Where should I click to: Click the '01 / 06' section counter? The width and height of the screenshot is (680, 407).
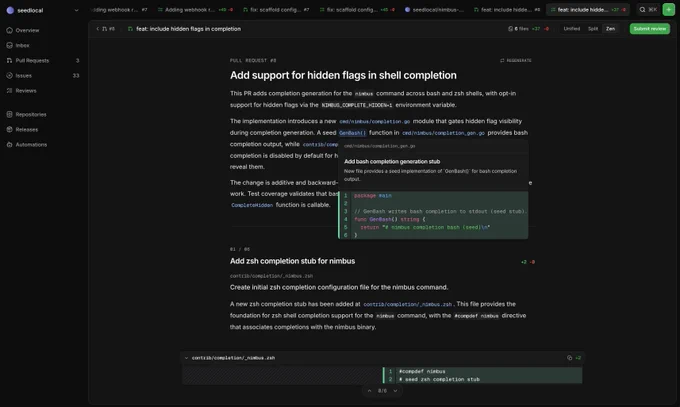click(x=240, y=249)
